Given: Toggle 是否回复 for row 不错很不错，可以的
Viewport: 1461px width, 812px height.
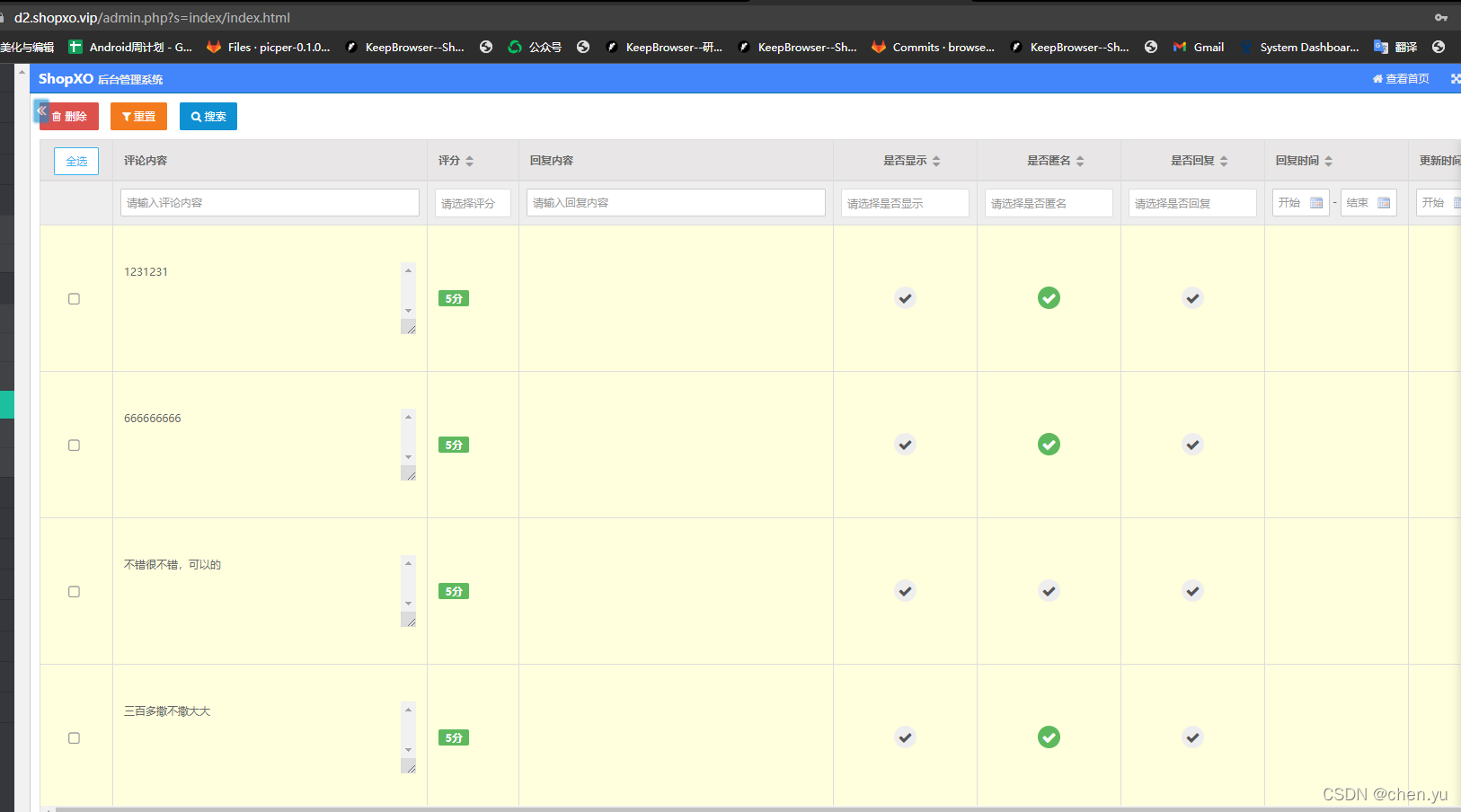Looking at the screenshot, I should 1192,591.
